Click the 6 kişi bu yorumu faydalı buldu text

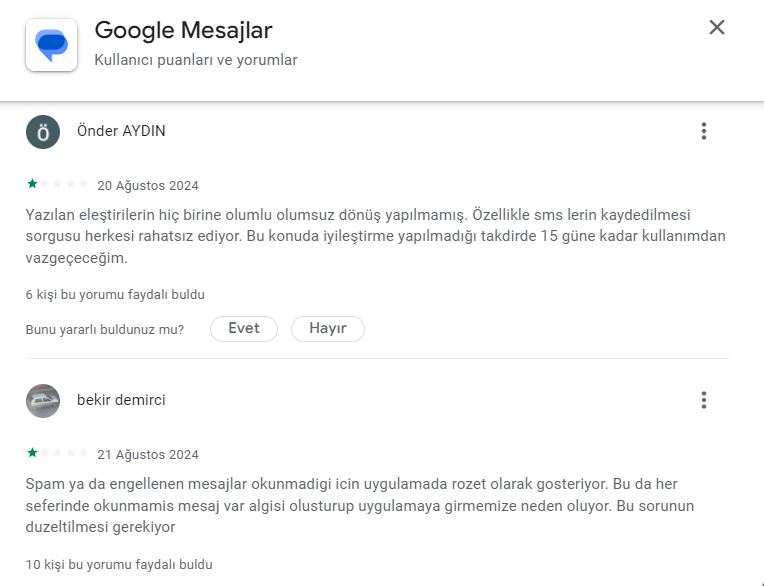coord(115,295)
